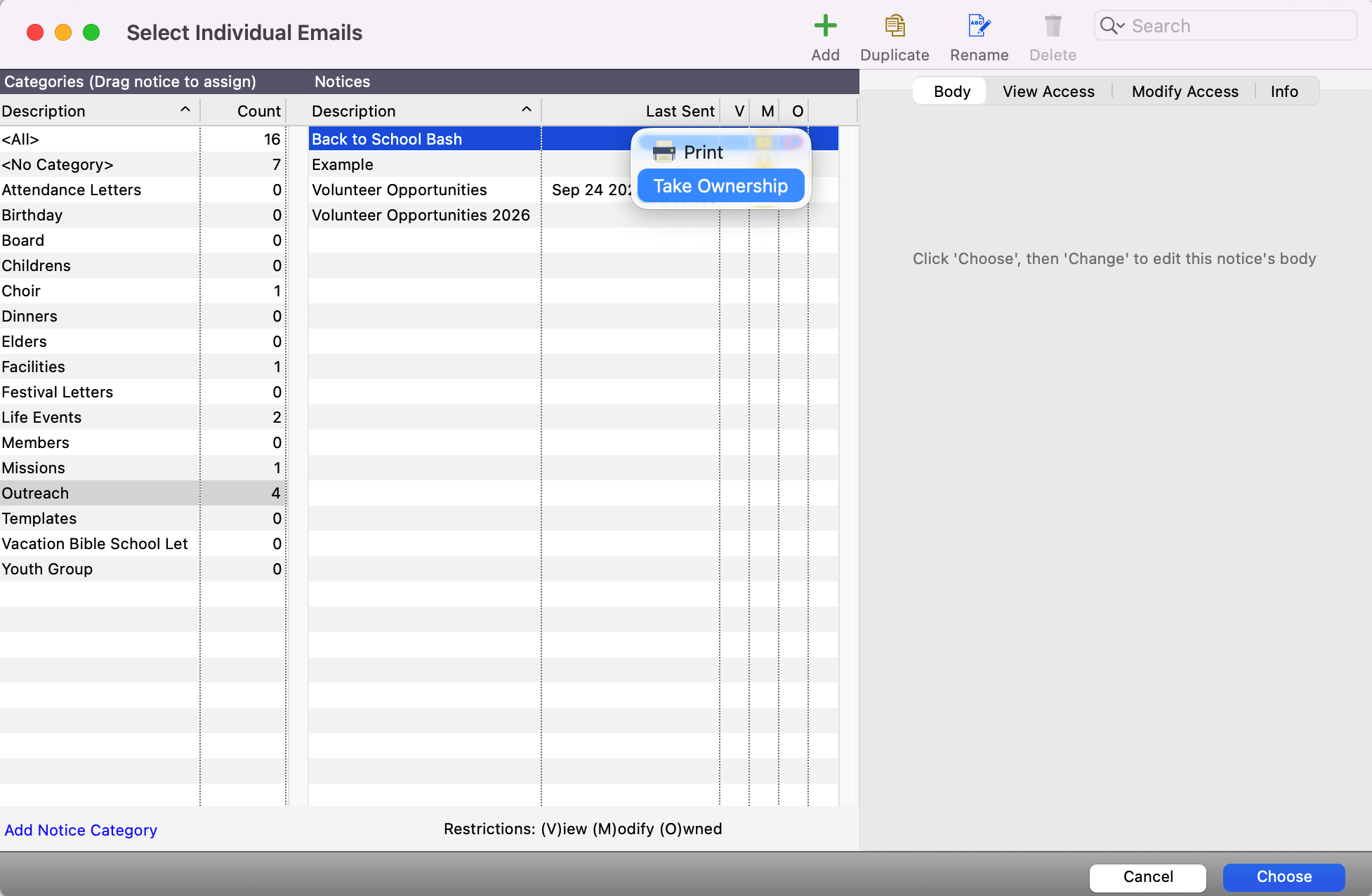
Task: Select the Volunteer Opportunities 2026 notice
Action: 421,215
